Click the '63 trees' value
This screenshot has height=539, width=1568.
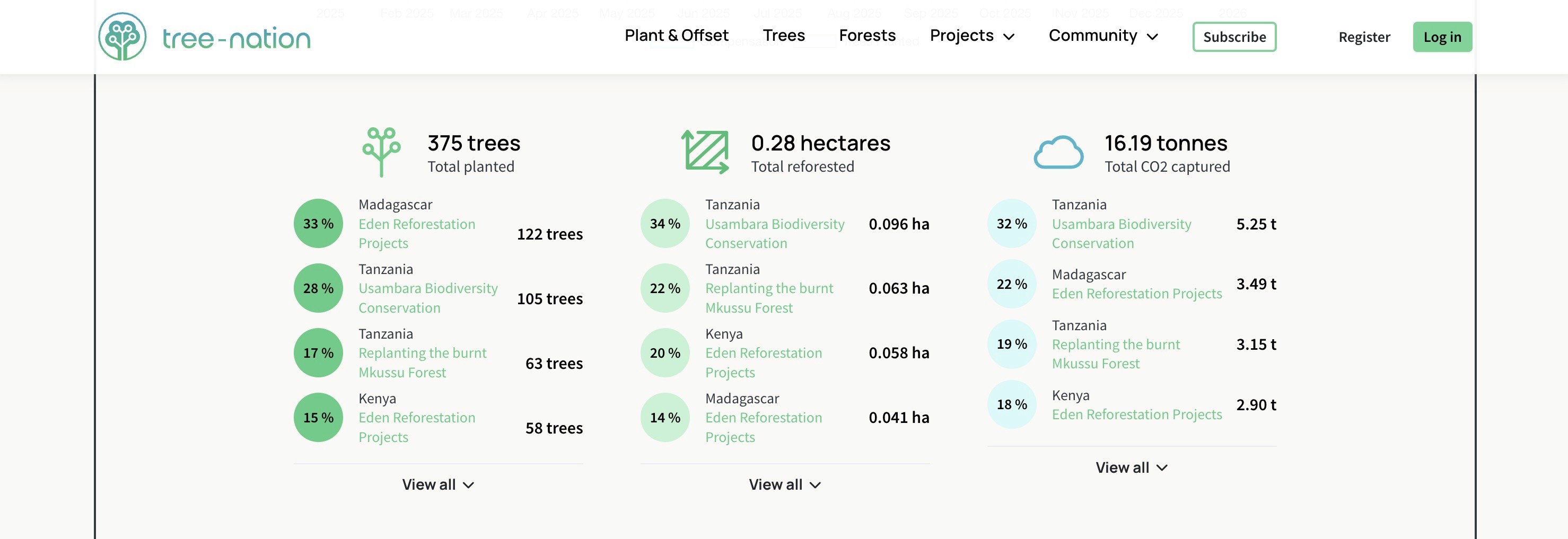[554, 363]
